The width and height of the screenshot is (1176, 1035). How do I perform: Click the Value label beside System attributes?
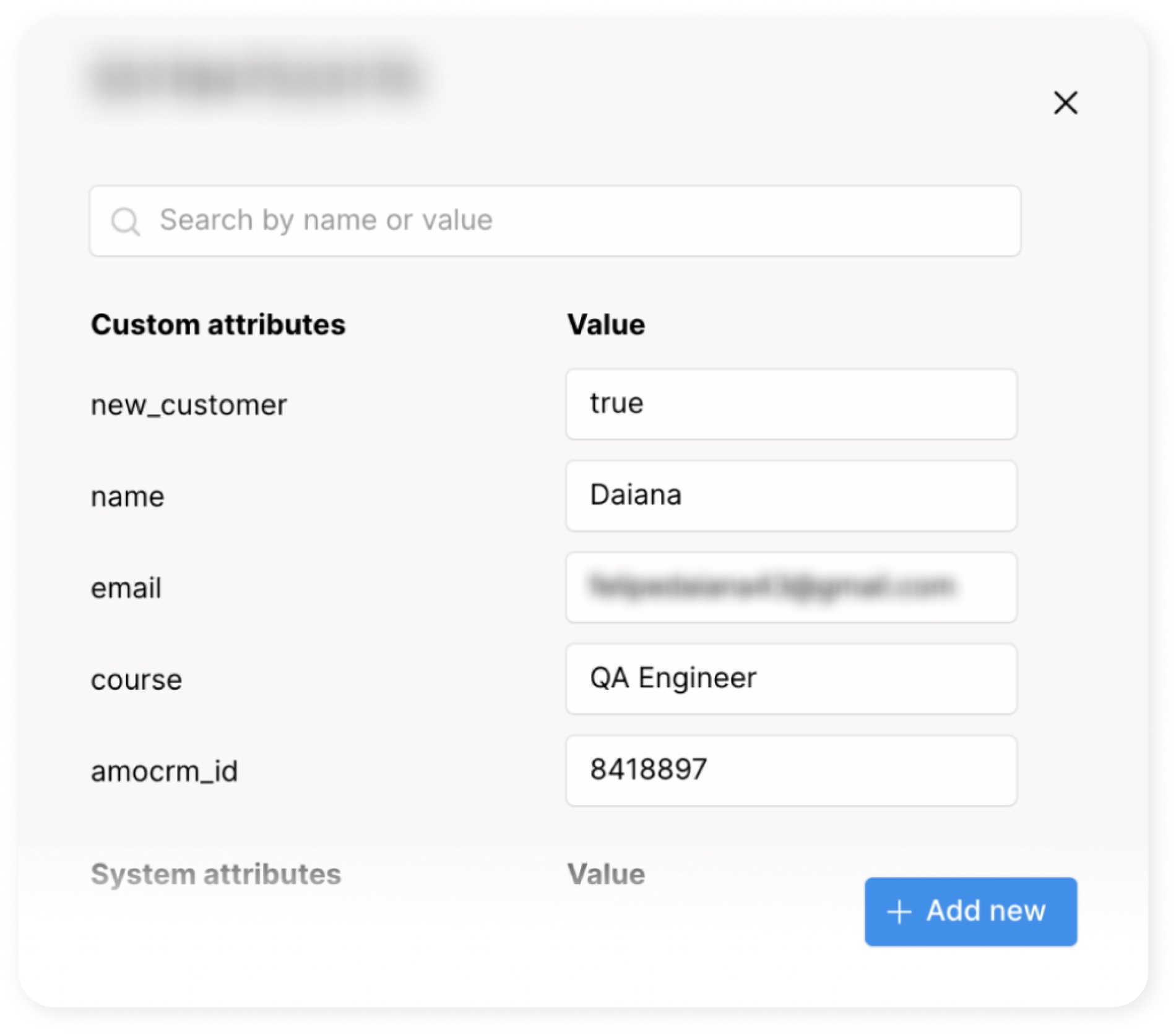605,874
